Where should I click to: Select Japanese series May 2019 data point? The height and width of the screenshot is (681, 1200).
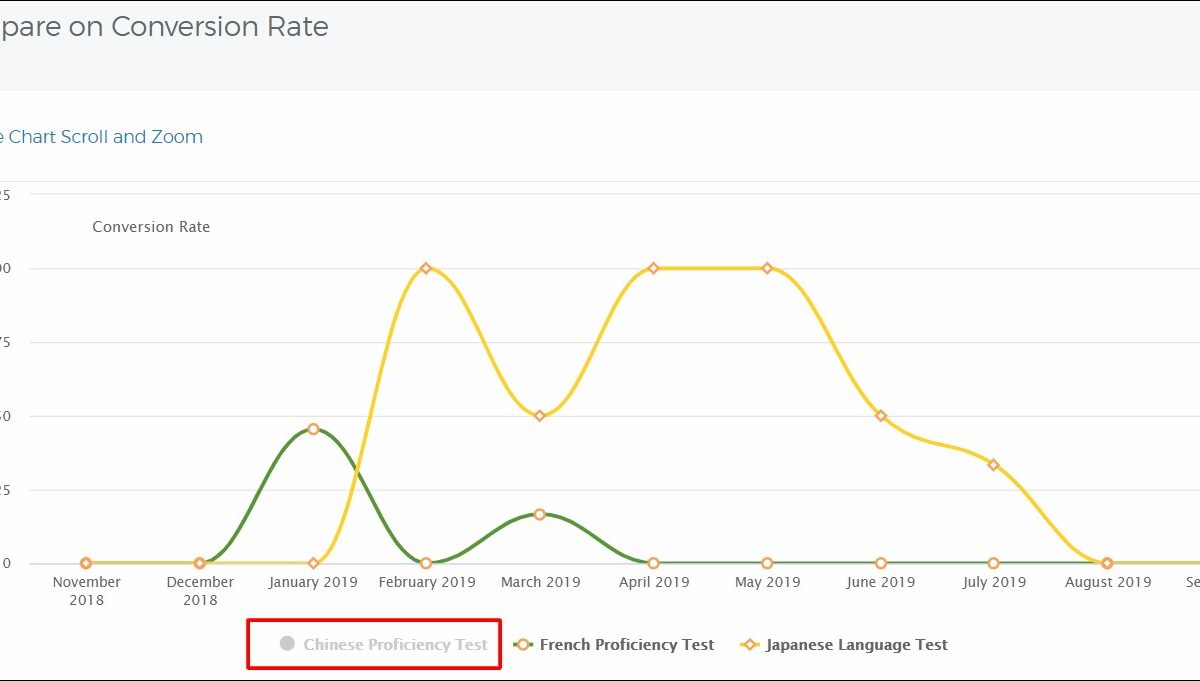[x=767, y=268]
